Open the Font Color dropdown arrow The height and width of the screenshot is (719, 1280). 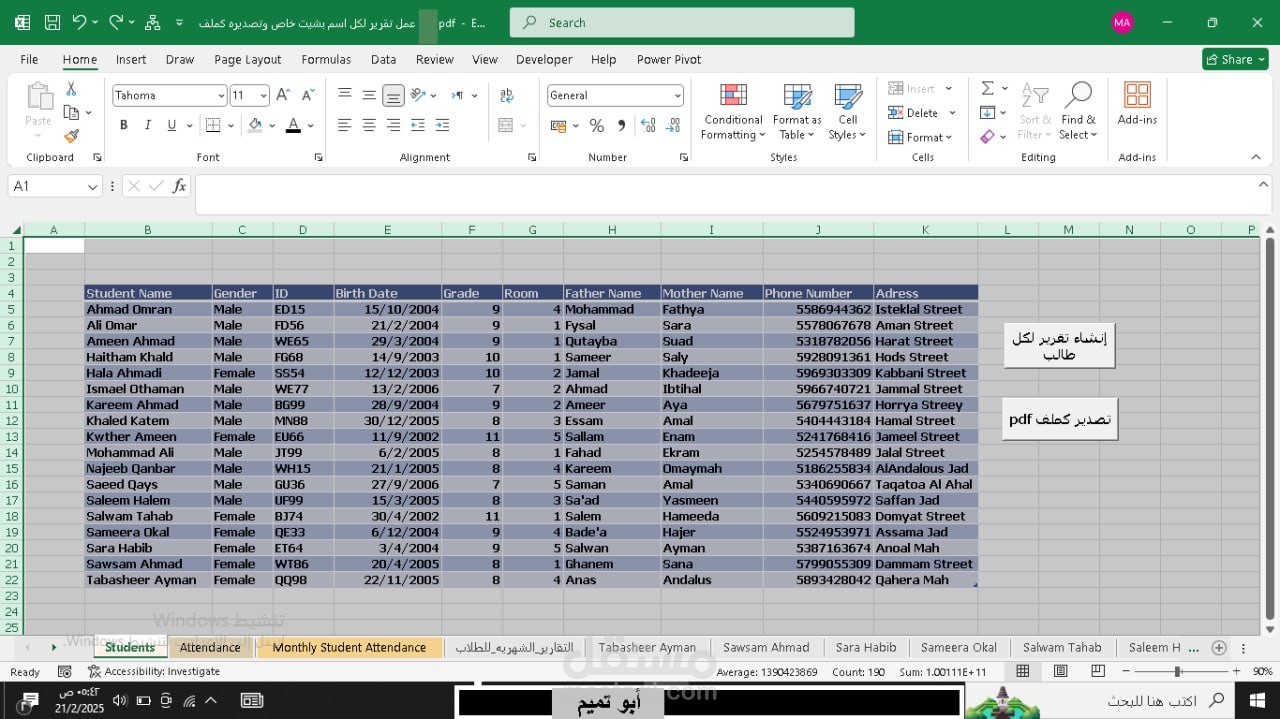point(311,125)
